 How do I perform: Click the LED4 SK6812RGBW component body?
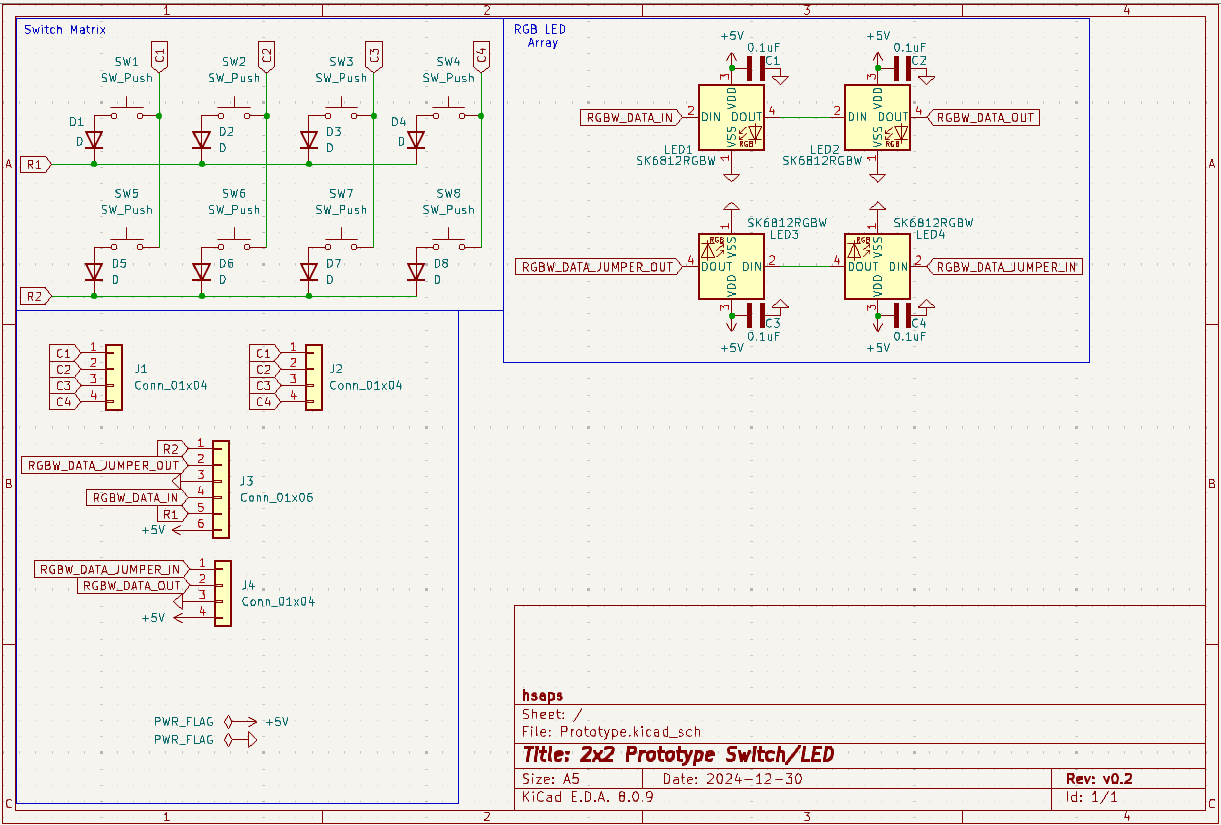(877, 266)
